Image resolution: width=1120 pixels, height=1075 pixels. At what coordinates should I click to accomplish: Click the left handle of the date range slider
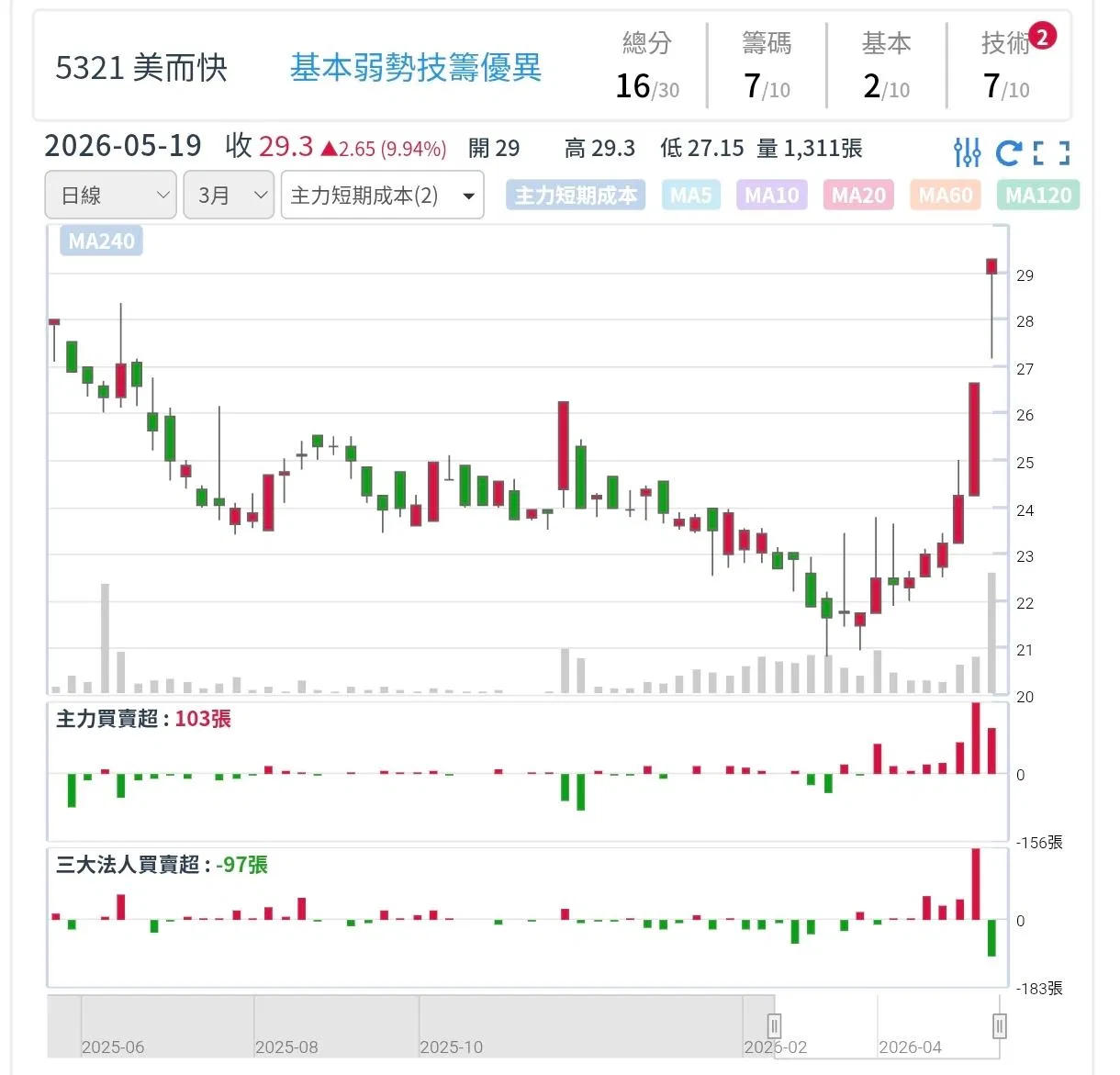click(x=774, y=1025)
